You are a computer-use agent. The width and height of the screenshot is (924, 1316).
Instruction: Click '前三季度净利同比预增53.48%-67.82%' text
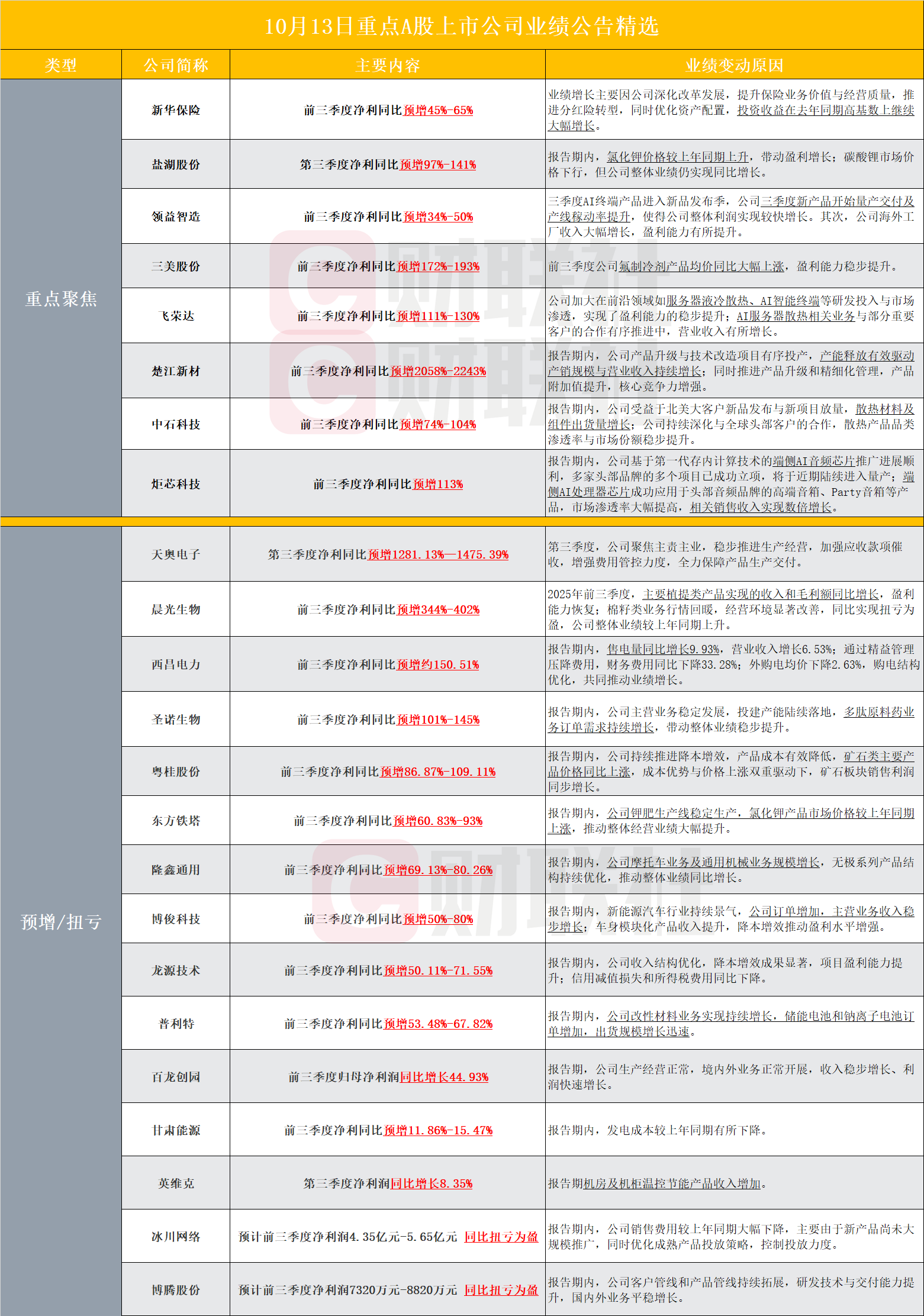(388, 1024)
